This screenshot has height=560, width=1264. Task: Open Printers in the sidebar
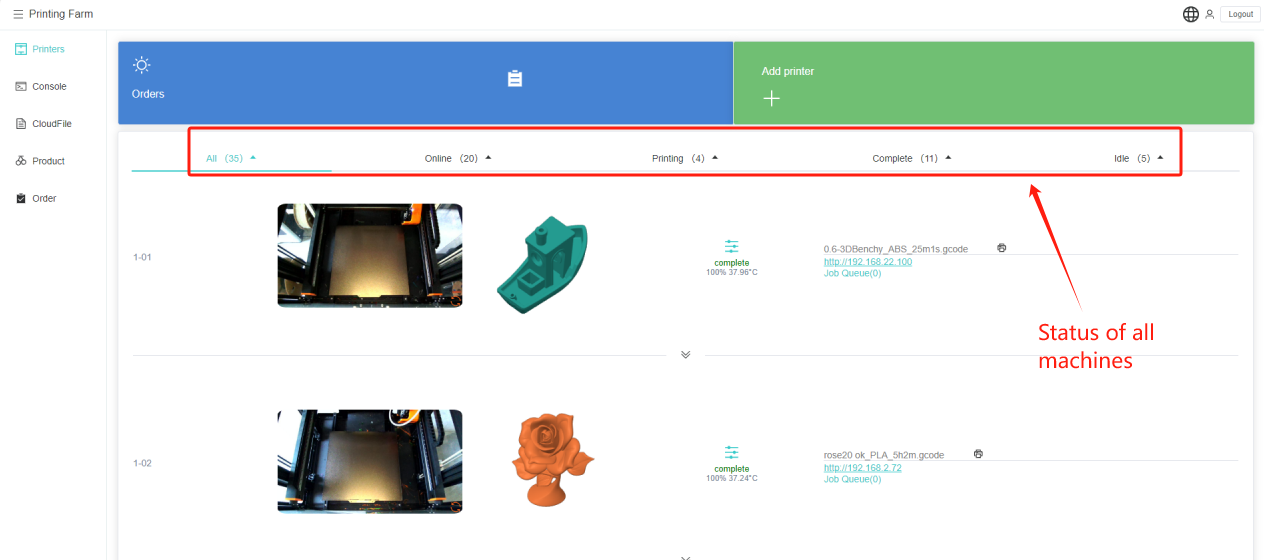48,49
